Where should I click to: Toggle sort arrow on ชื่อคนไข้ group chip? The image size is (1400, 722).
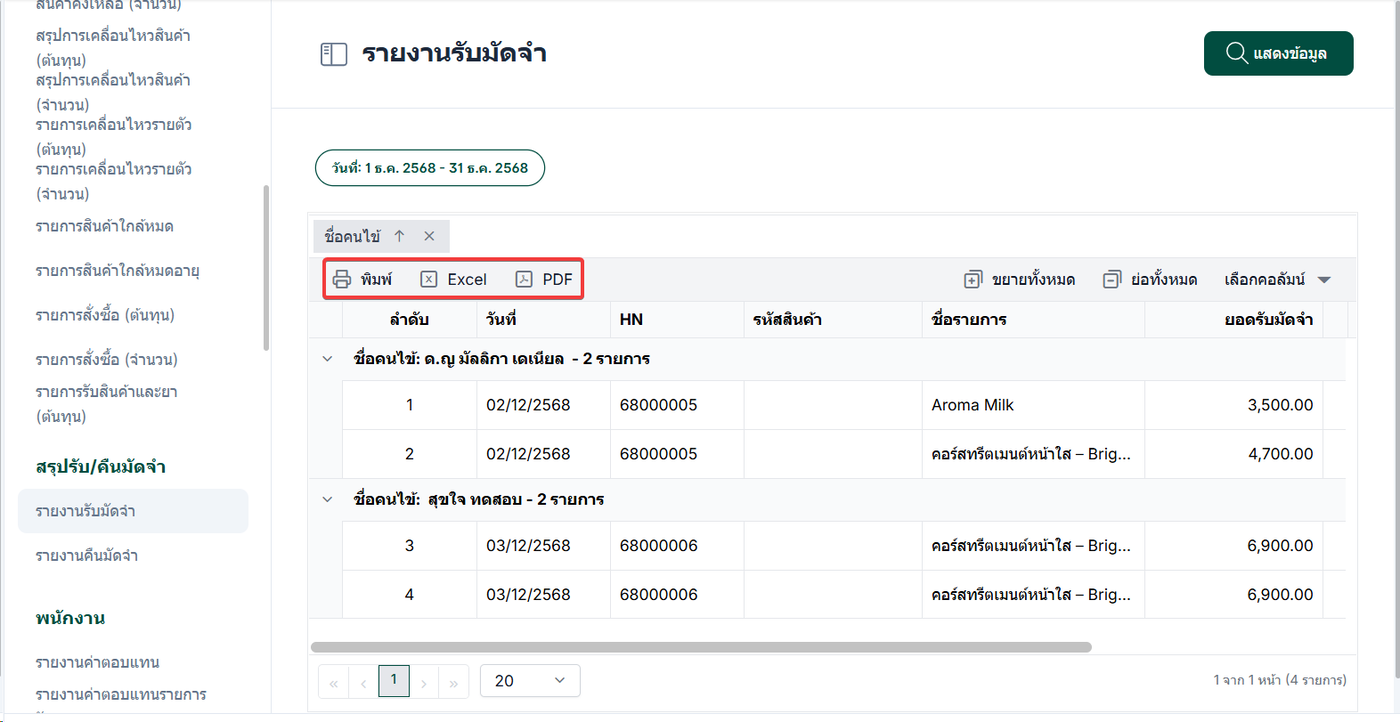point(399,236)
